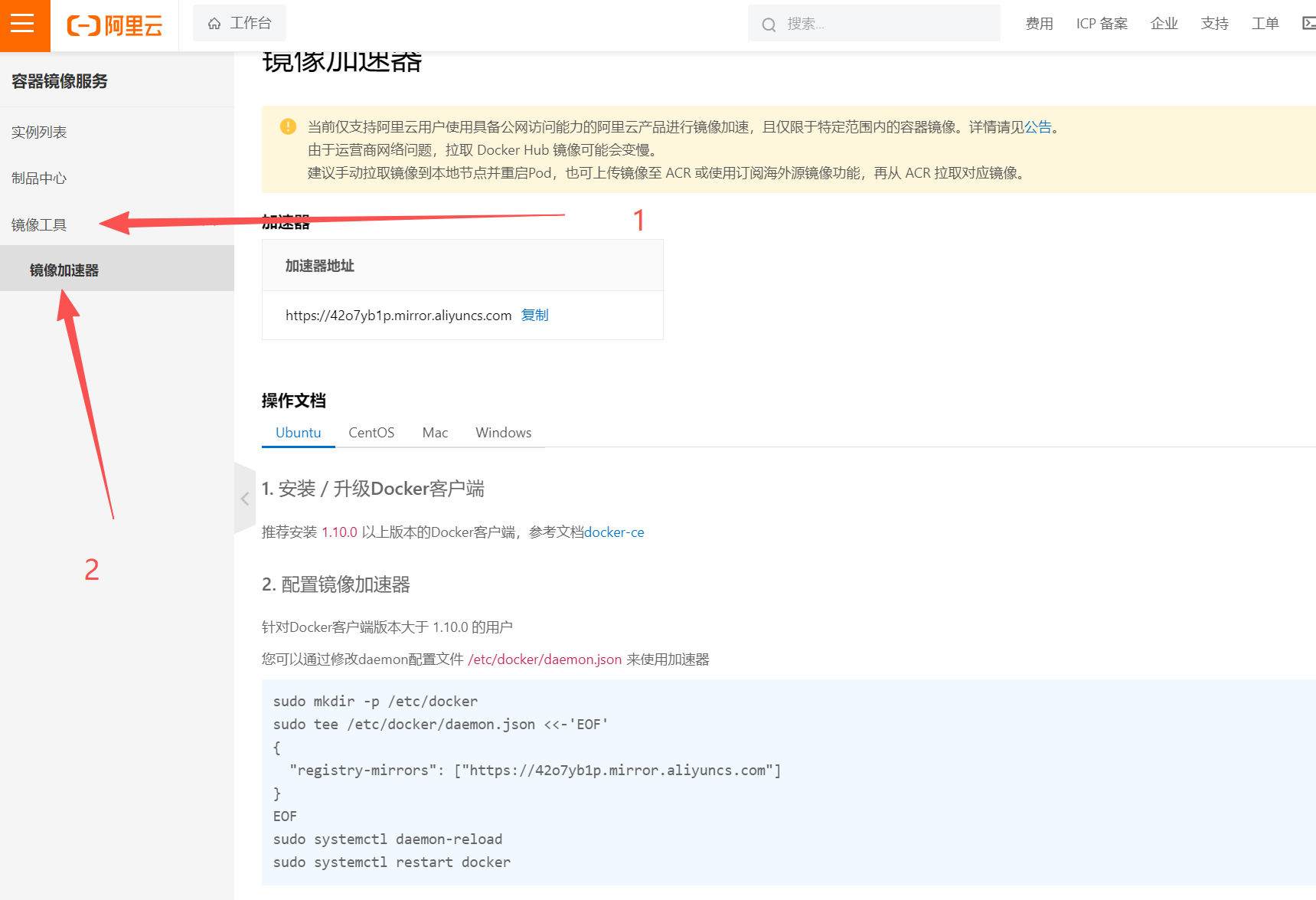Click the yellow warning icon
The width and height of the screenshot is (1316, 900).
[288, 126]
